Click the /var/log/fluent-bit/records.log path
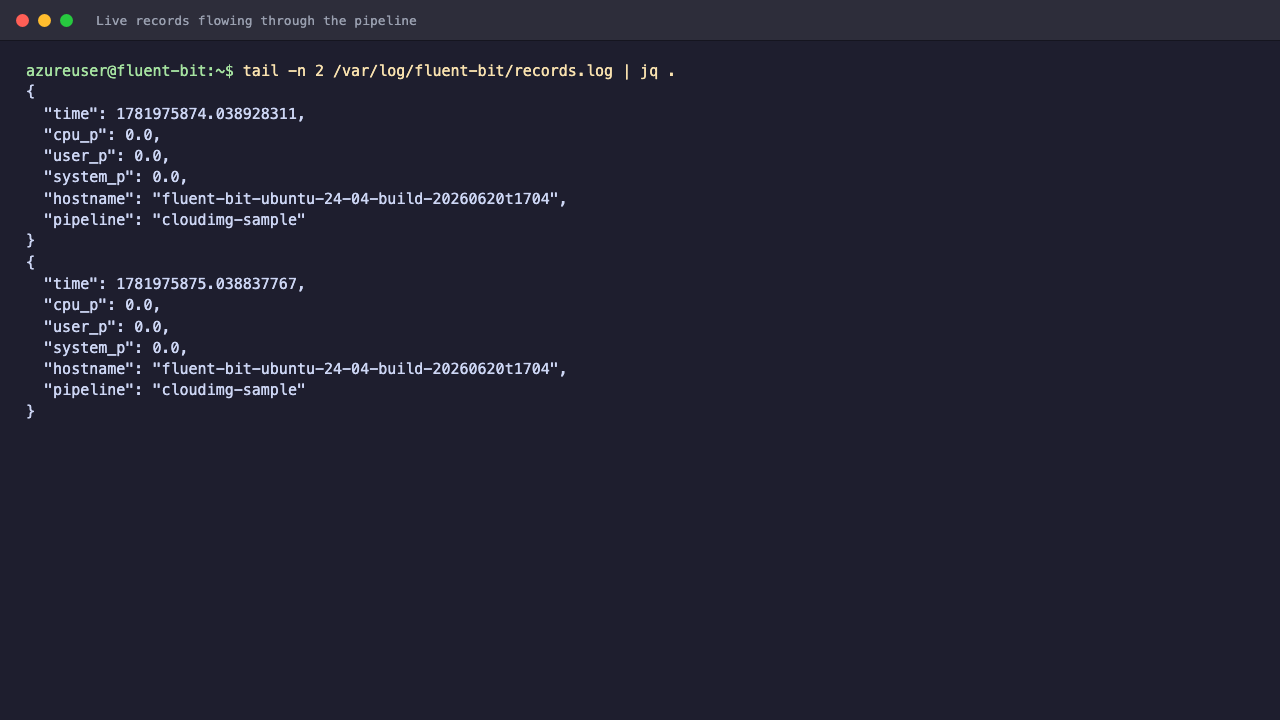1280x720 pixels. (x=473, y=71)
